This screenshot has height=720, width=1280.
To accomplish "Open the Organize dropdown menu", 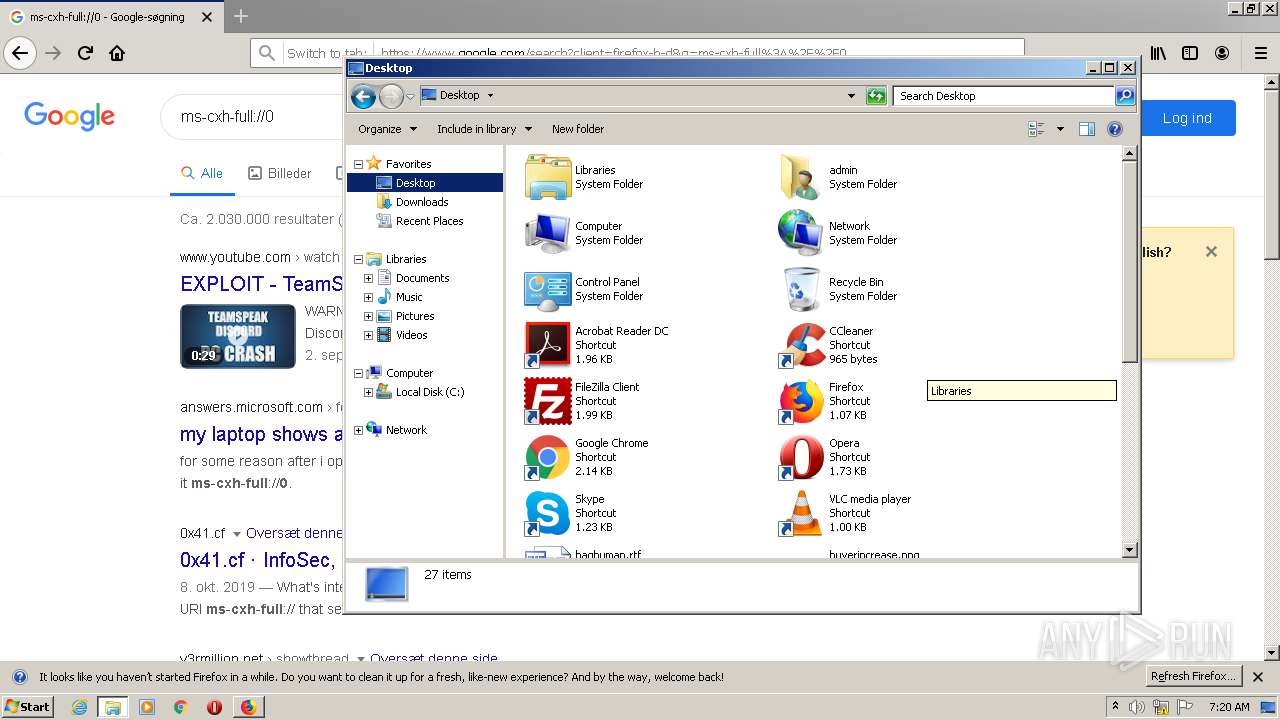I will tap(387, 129).
